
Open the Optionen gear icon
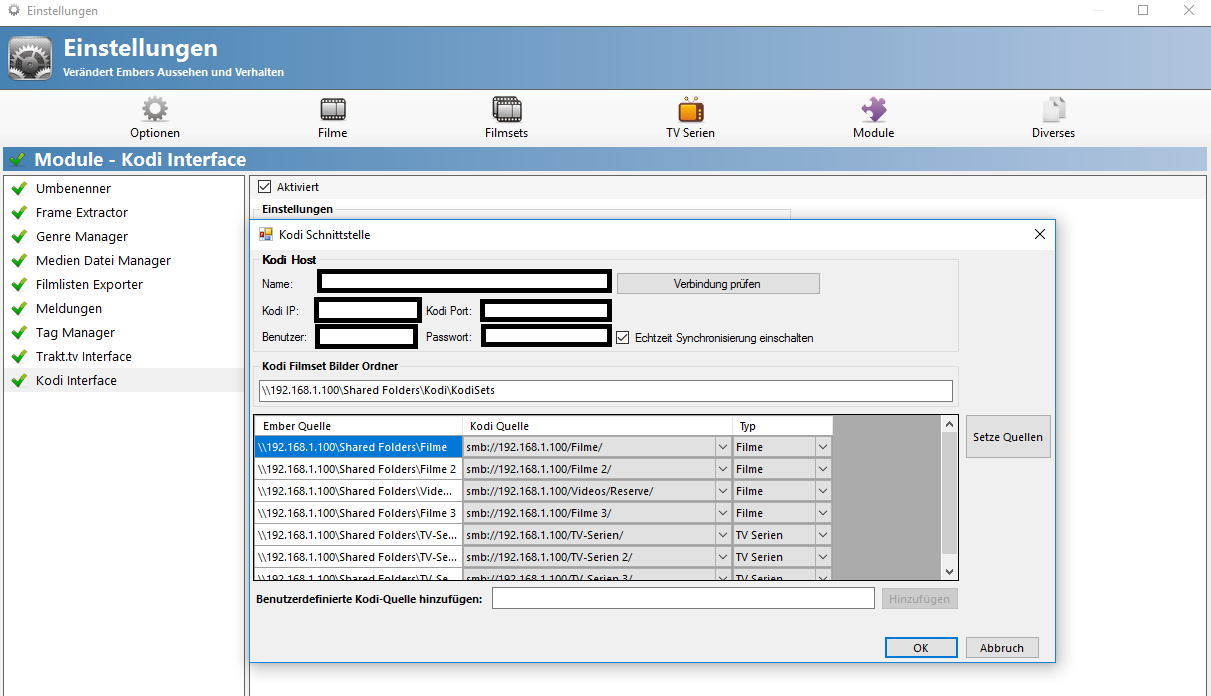pos(155,109)
